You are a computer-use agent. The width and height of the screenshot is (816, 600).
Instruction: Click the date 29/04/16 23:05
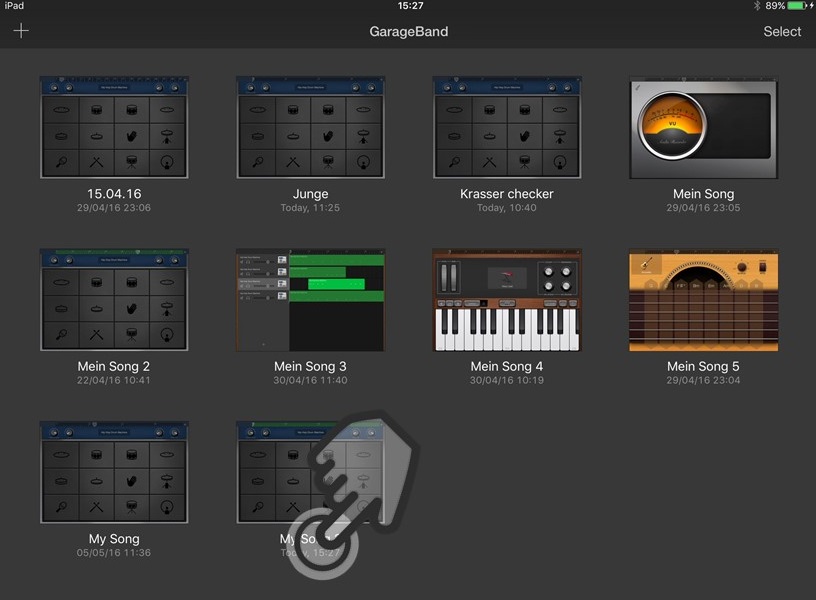tap(703, 208)
